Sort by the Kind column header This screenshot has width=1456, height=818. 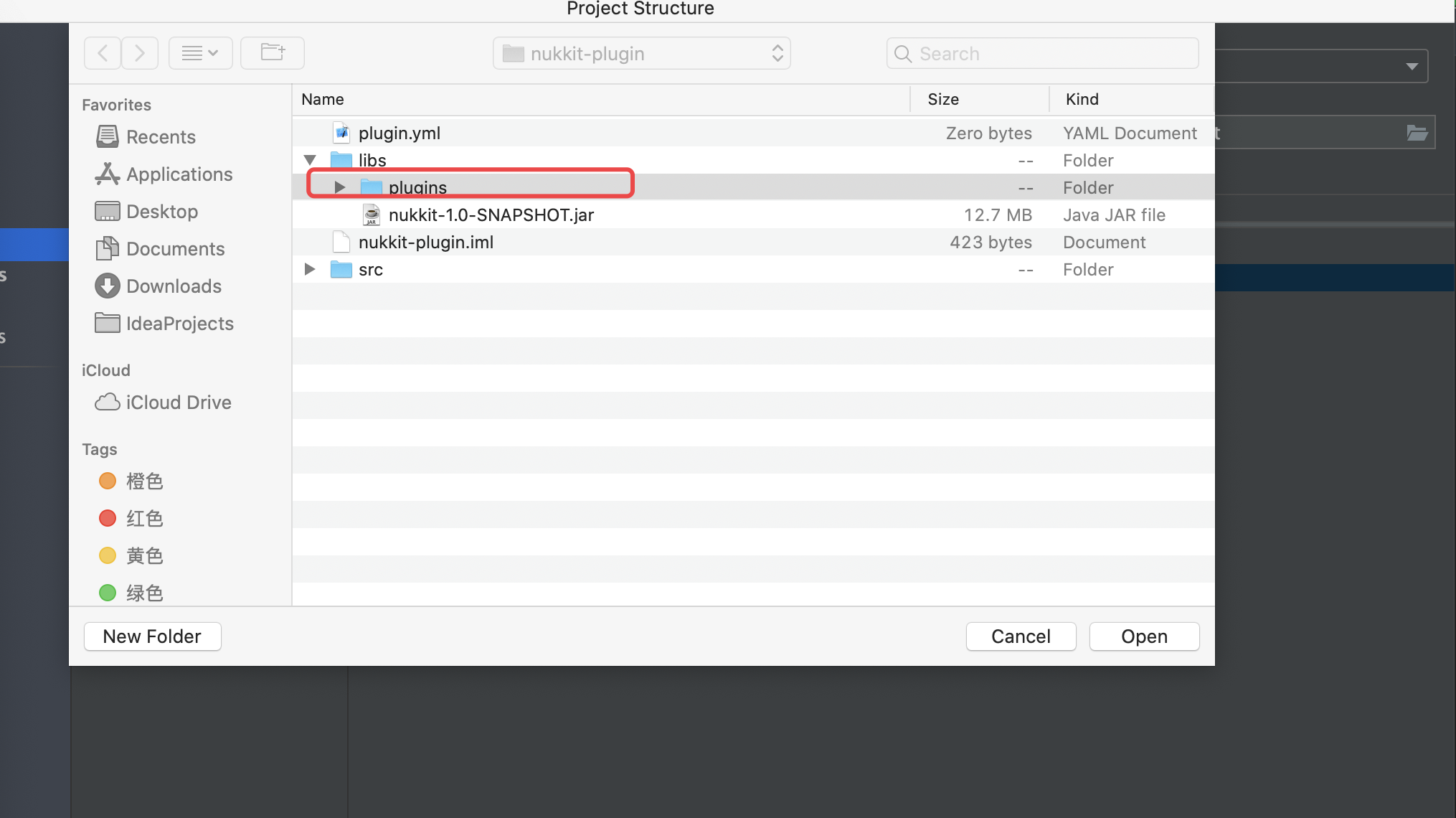[1082, 100]
